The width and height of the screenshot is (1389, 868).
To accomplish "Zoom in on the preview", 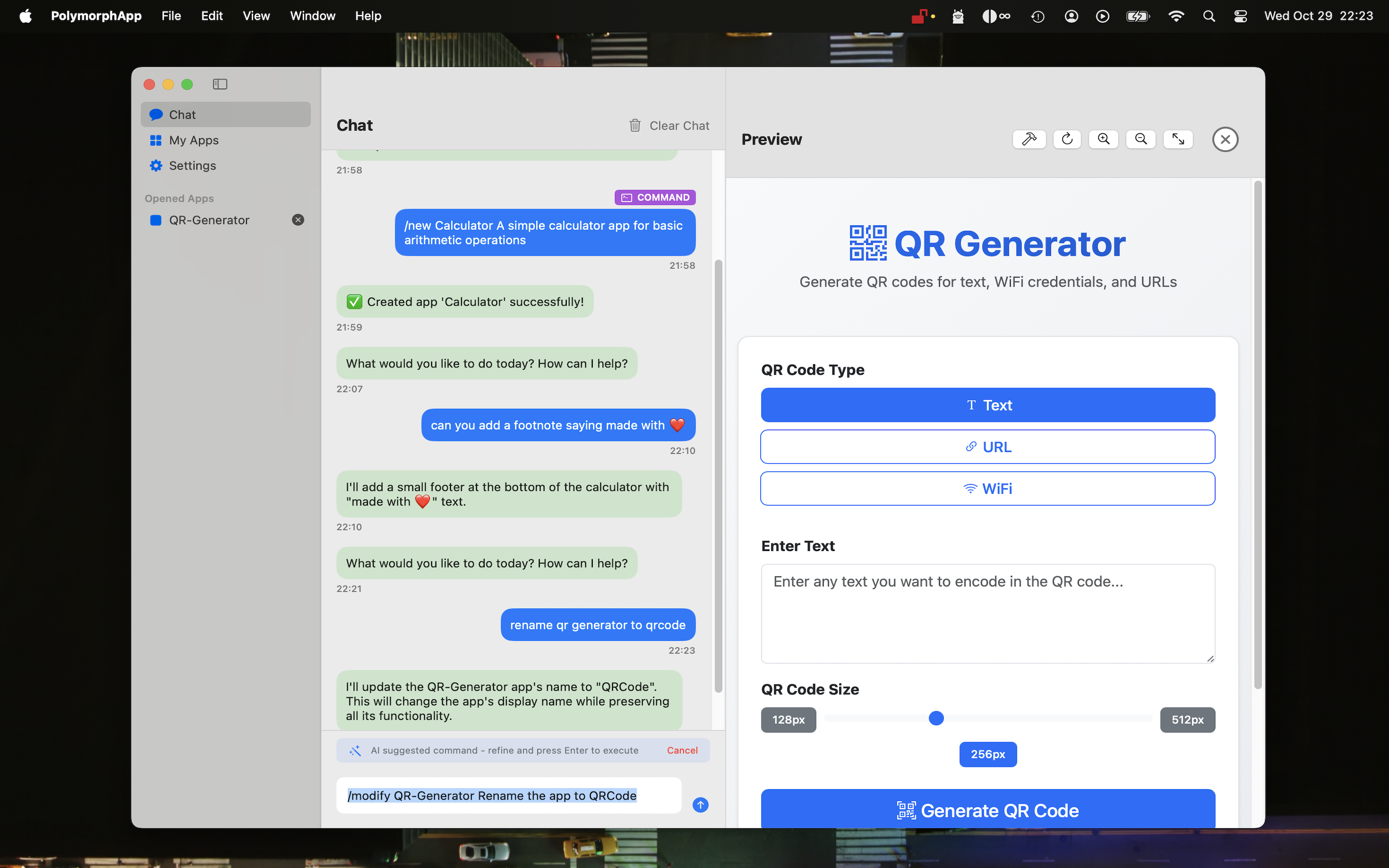I will (1103, 139).
